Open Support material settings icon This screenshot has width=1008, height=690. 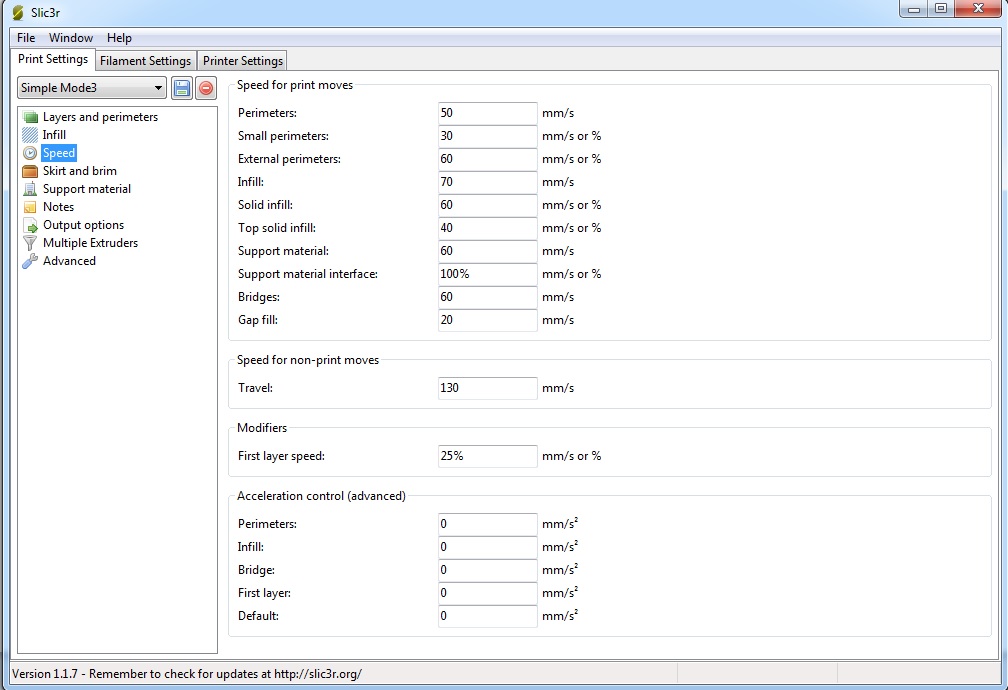30,189
